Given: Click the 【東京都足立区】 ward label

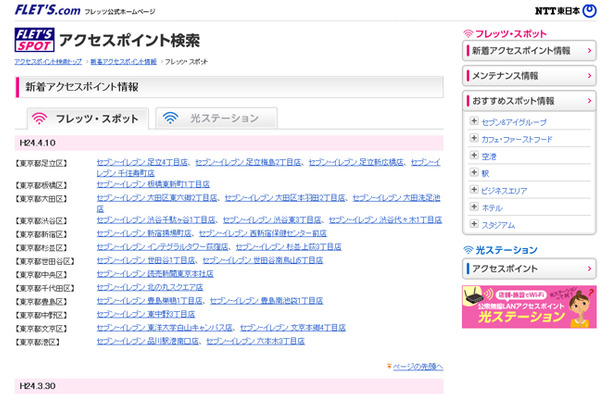Looking at the screenshot, I should tap(41, 163).
